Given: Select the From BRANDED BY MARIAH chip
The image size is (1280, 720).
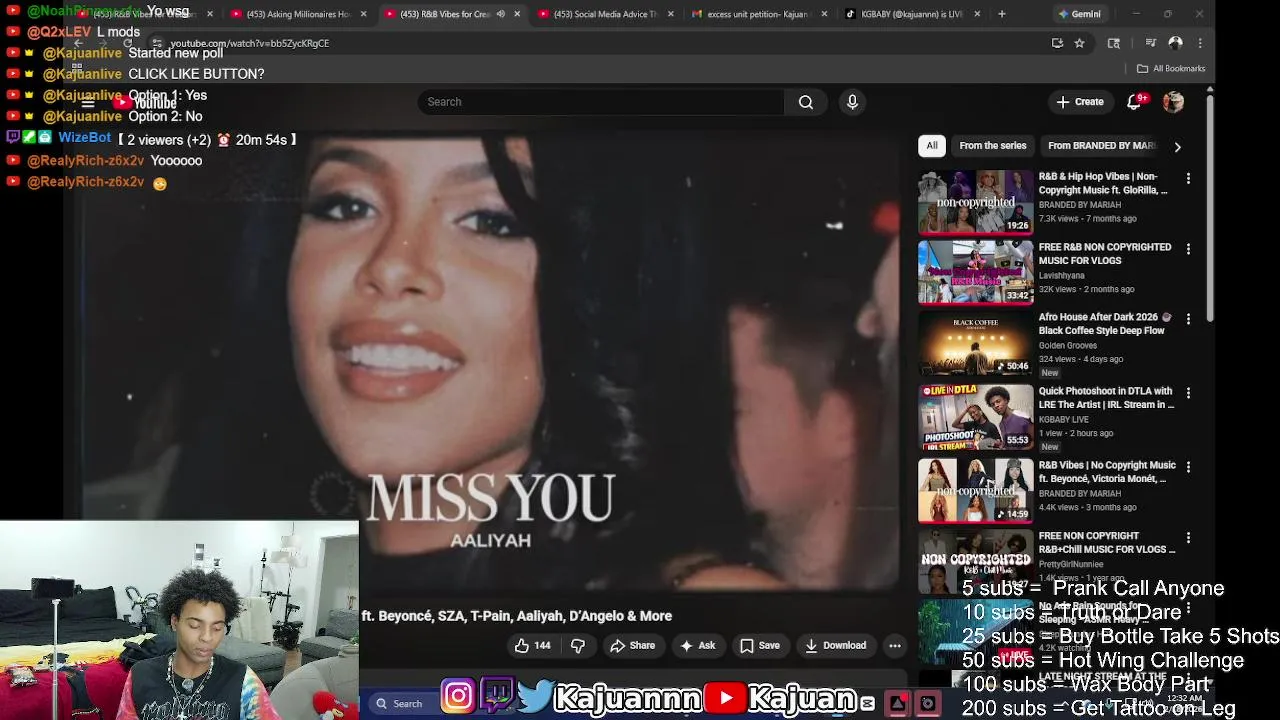Looking at the screenshot, I should pos(1101,146).
